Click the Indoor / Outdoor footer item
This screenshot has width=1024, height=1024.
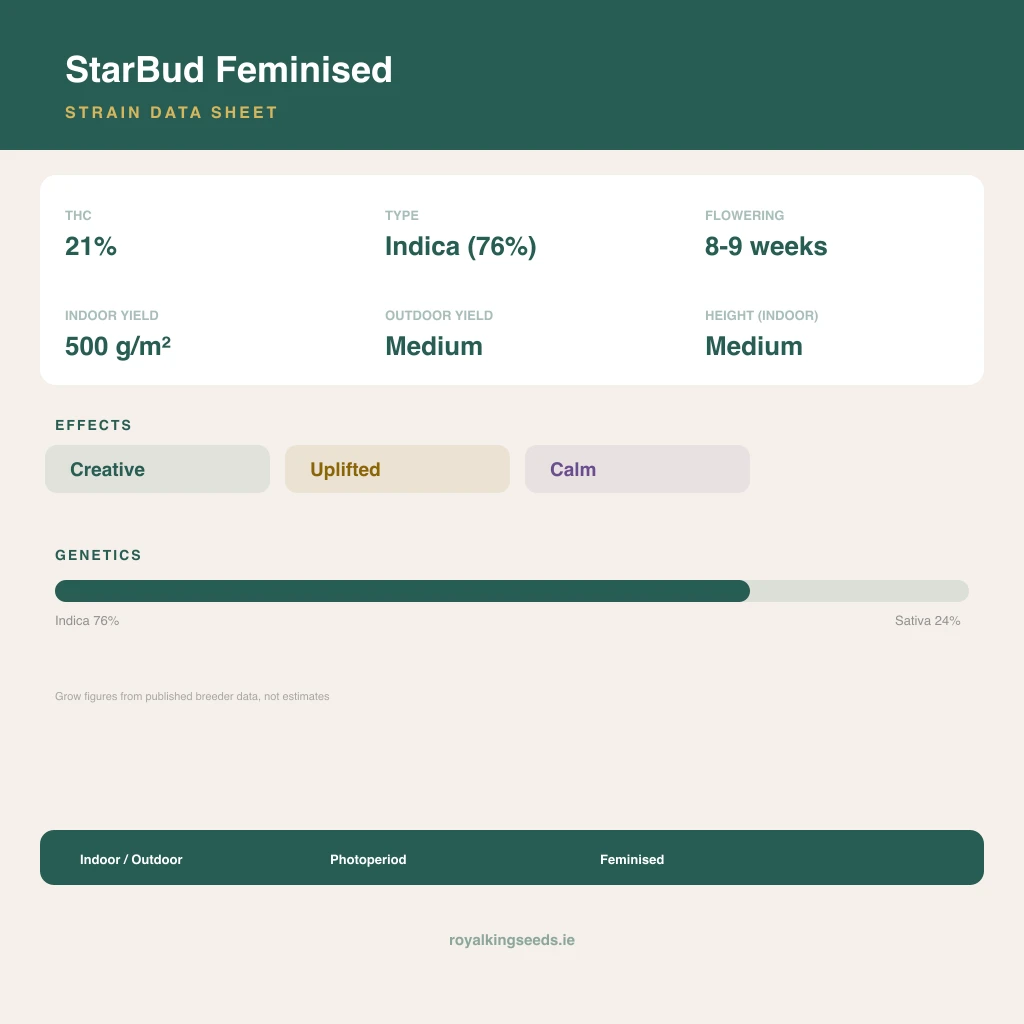131,859
